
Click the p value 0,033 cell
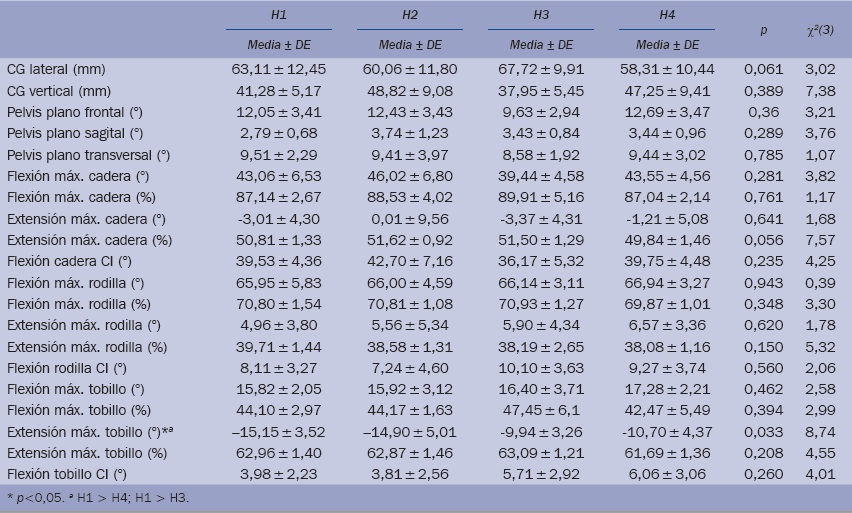click(x=765, y=432)
